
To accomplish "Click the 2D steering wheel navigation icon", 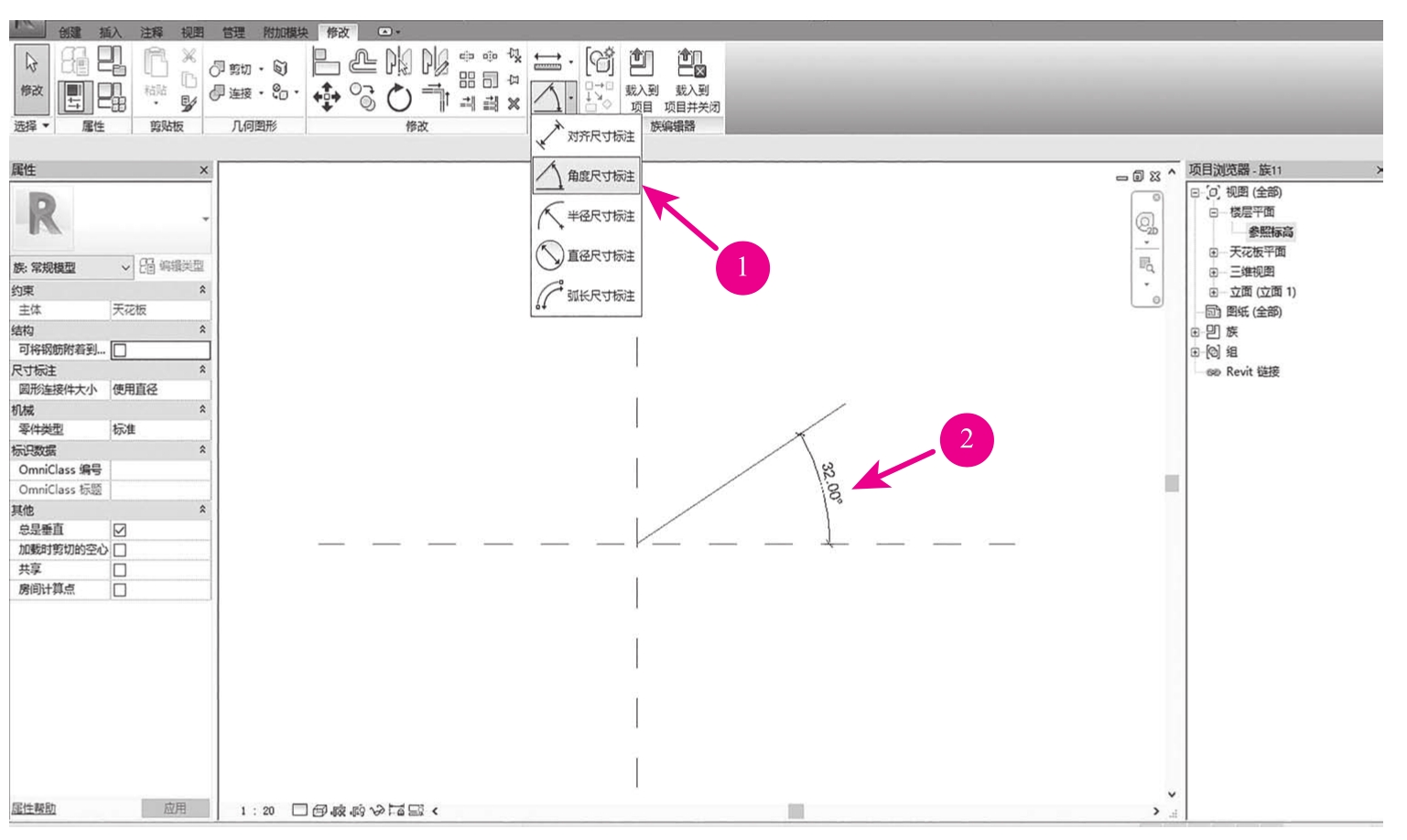I will coord(1146,224).
